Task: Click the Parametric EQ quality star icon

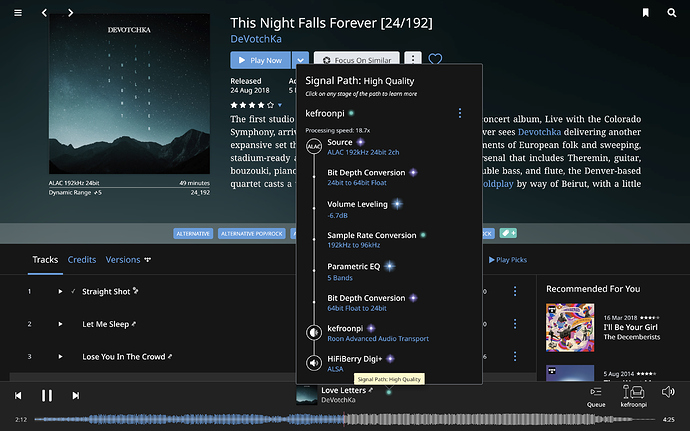Action: point(389,266)
